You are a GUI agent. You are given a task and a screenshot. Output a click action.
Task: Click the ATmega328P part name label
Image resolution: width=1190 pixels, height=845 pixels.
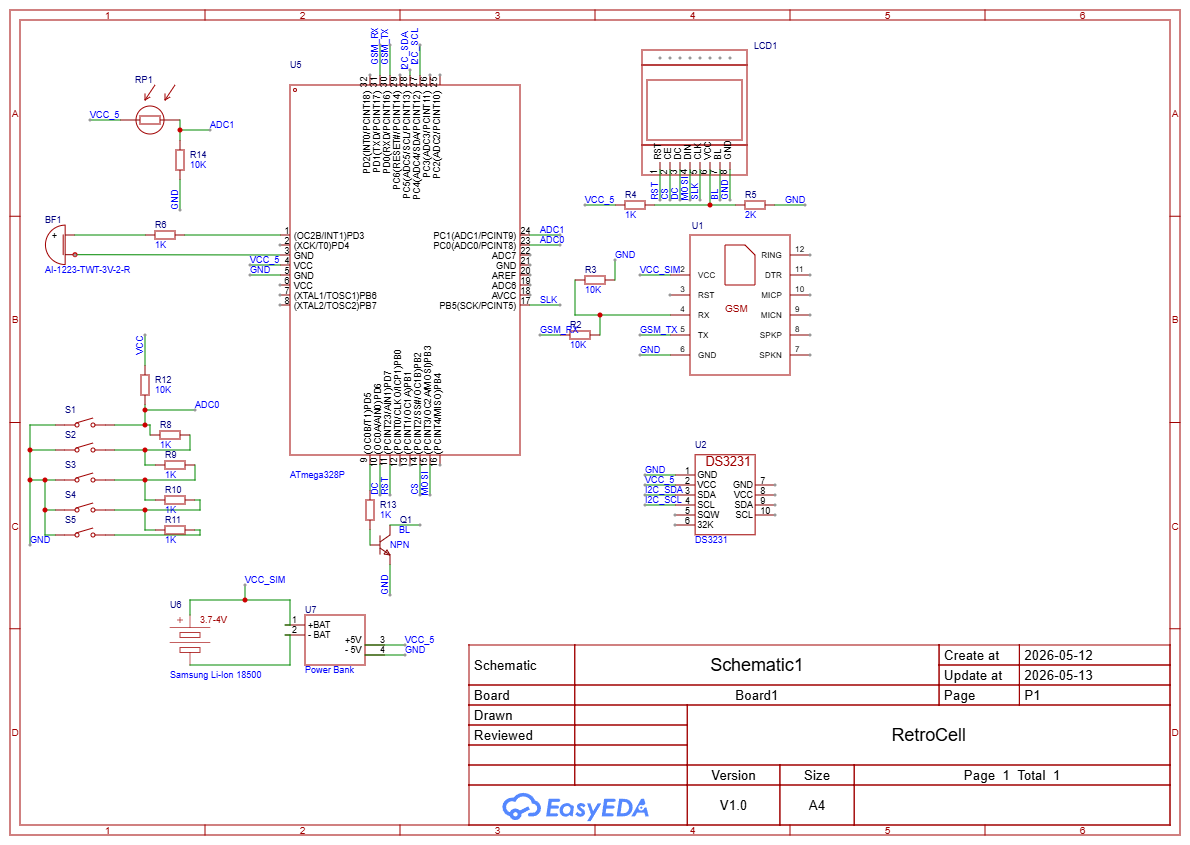click(317, 475)
